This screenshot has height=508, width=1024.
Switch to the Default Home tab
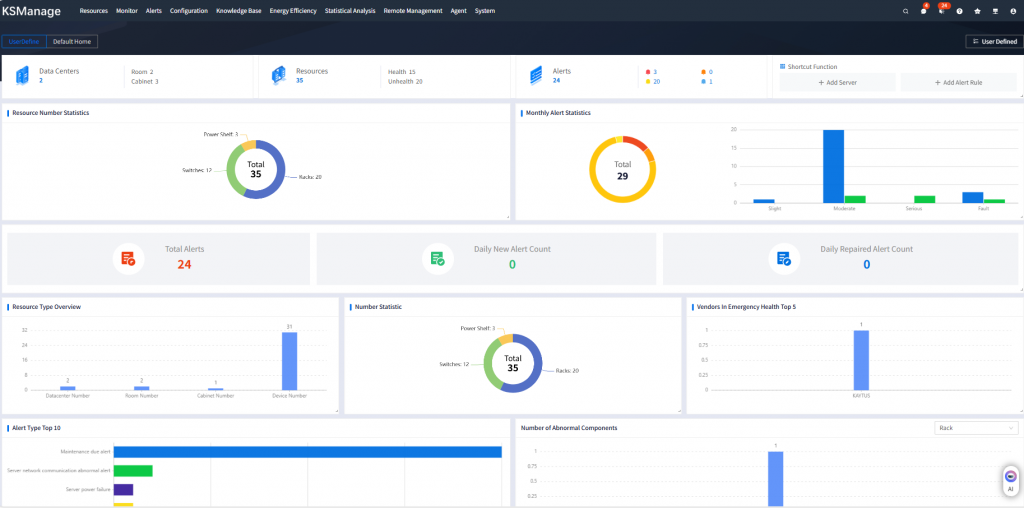[x=72, y=42]
